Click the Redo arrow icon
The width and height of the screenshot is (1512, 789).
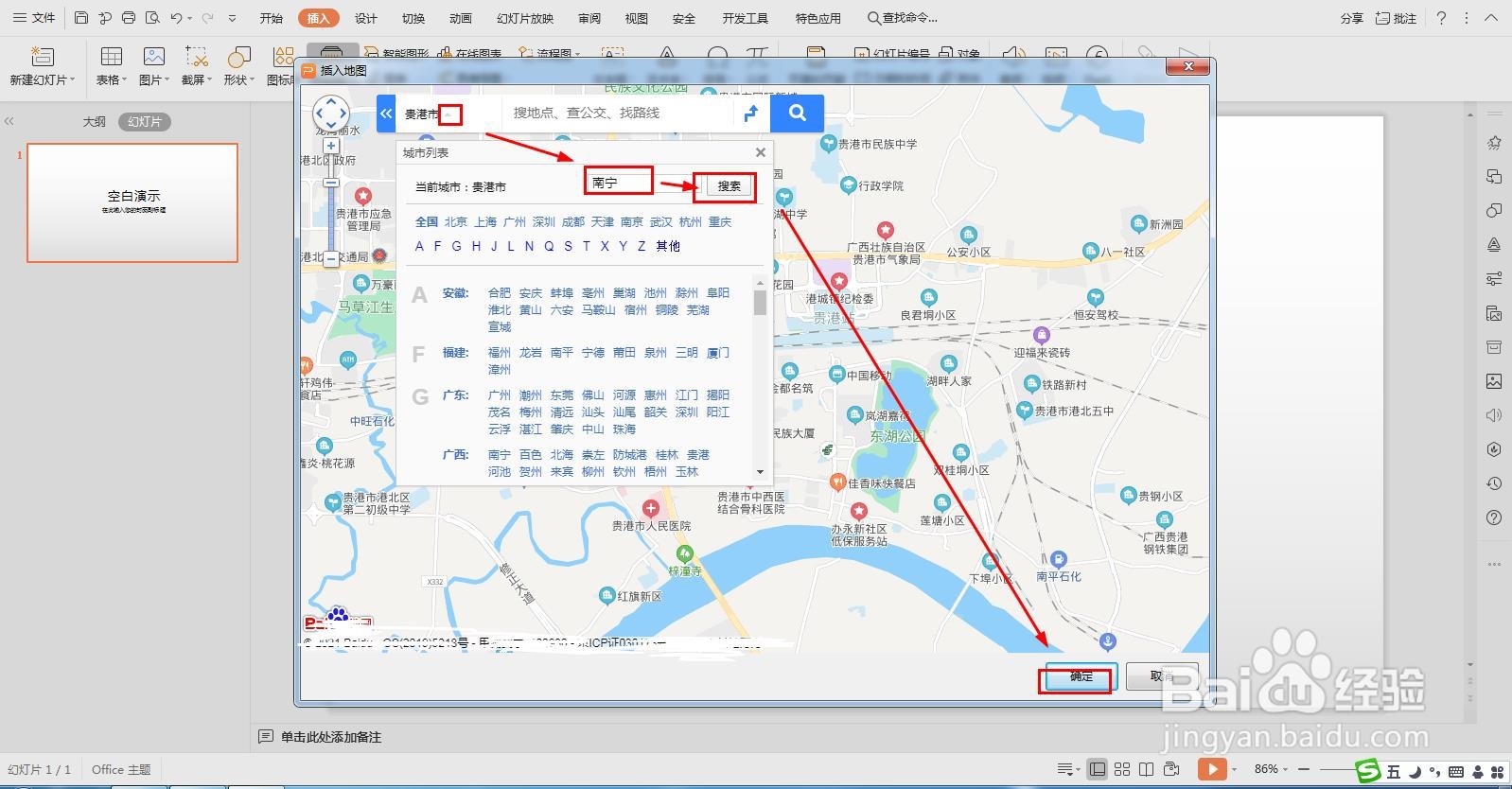[x=207, y=18]
